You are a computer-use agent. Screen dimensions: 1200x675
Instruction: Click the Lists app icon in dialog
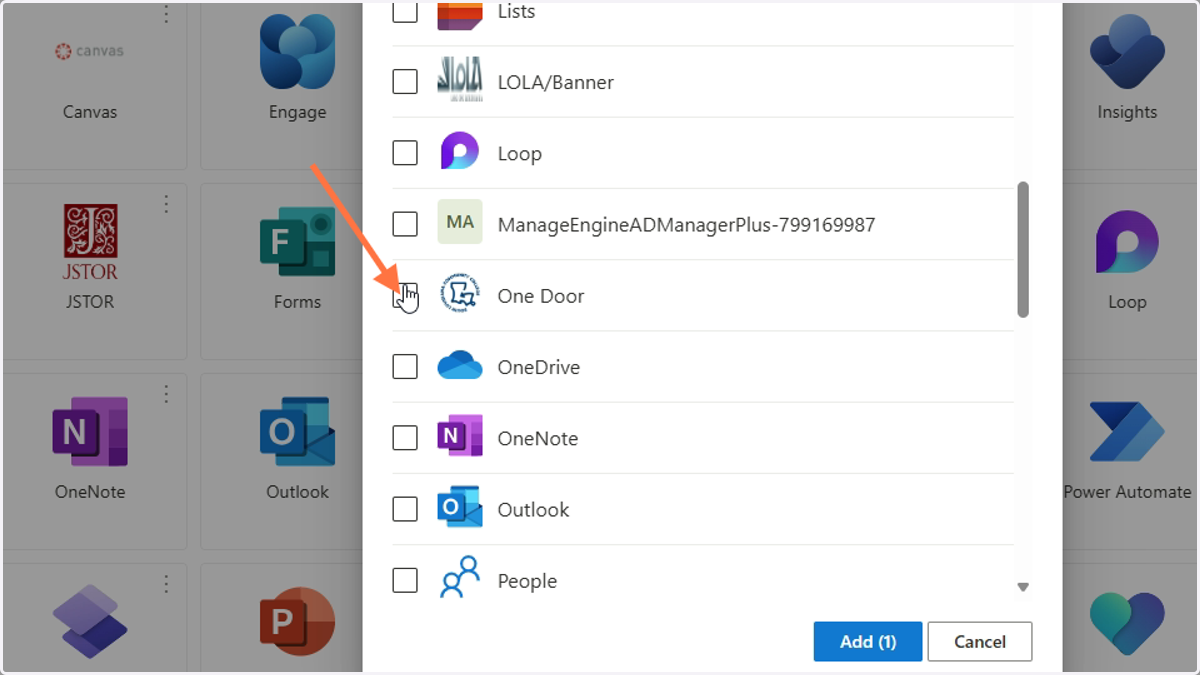coord(460,13)
